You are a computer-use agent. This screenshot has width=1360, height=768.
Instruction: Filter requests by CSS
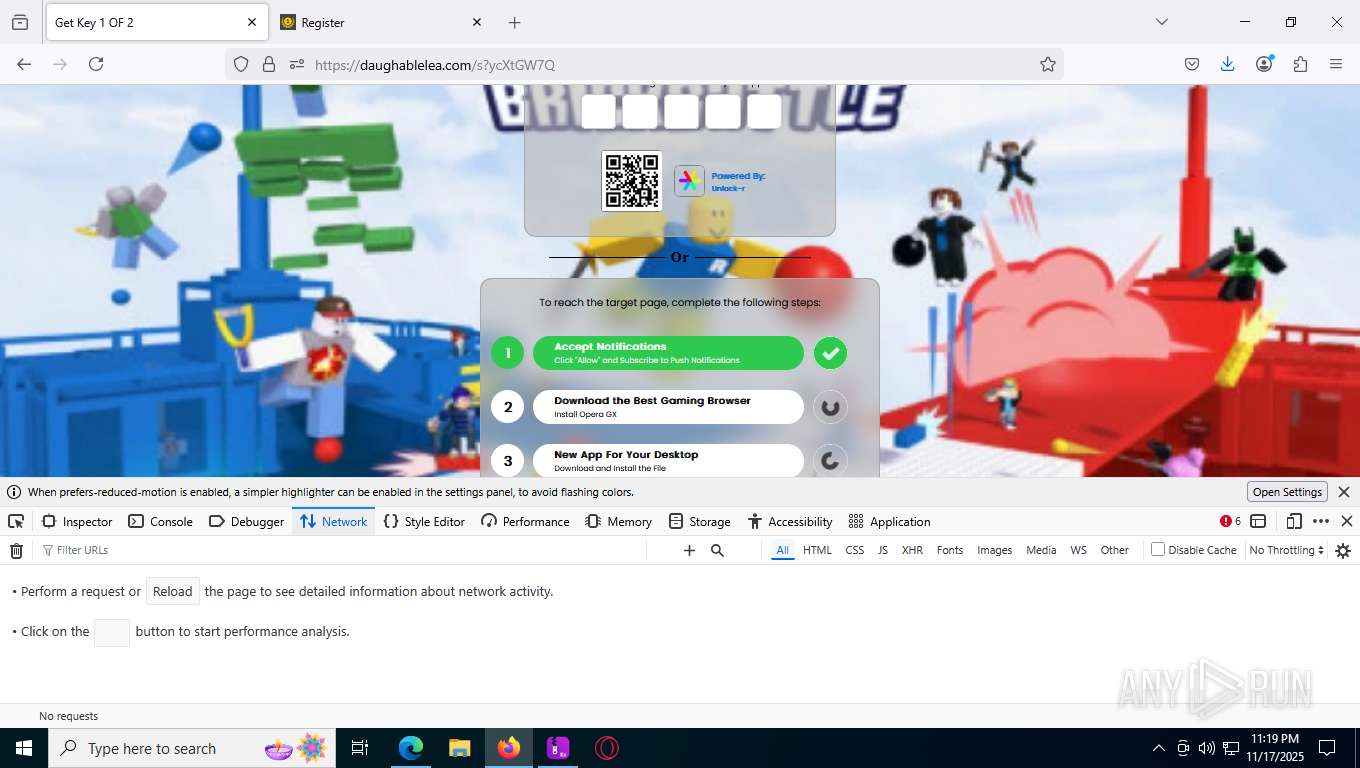click(854, 550)
